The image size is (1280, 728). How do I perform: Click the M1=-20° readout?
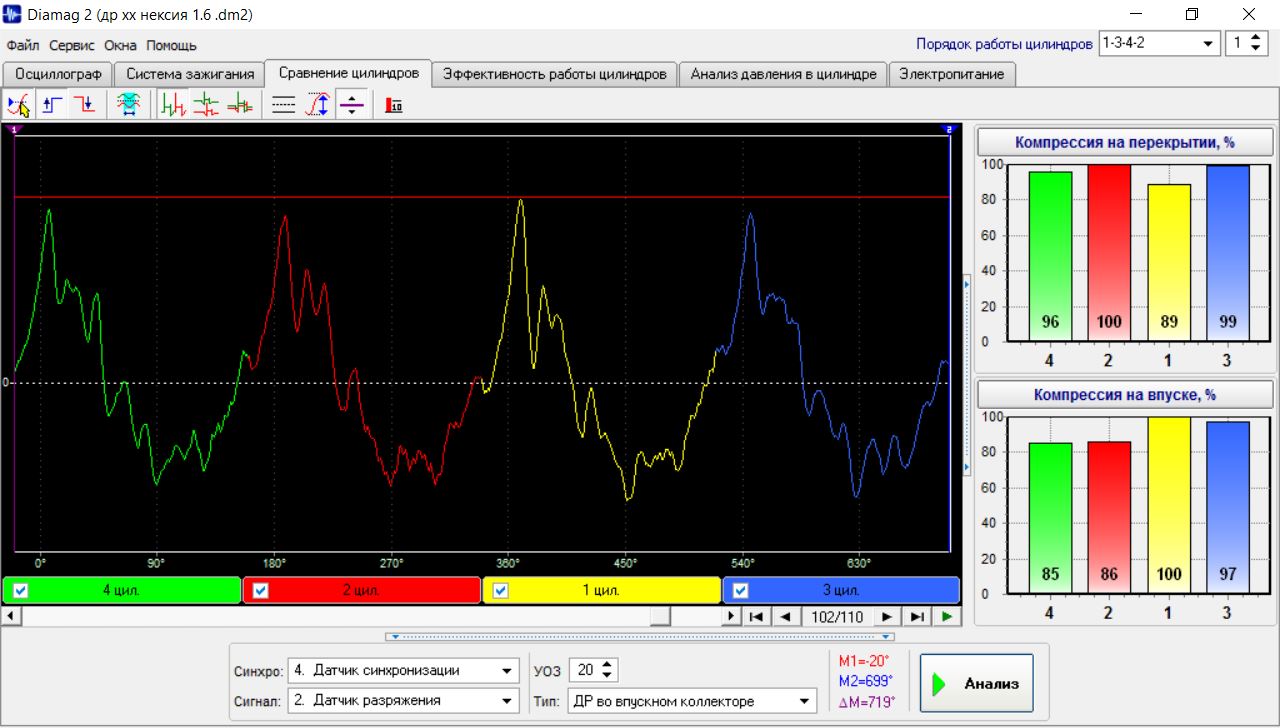point(864,661)
